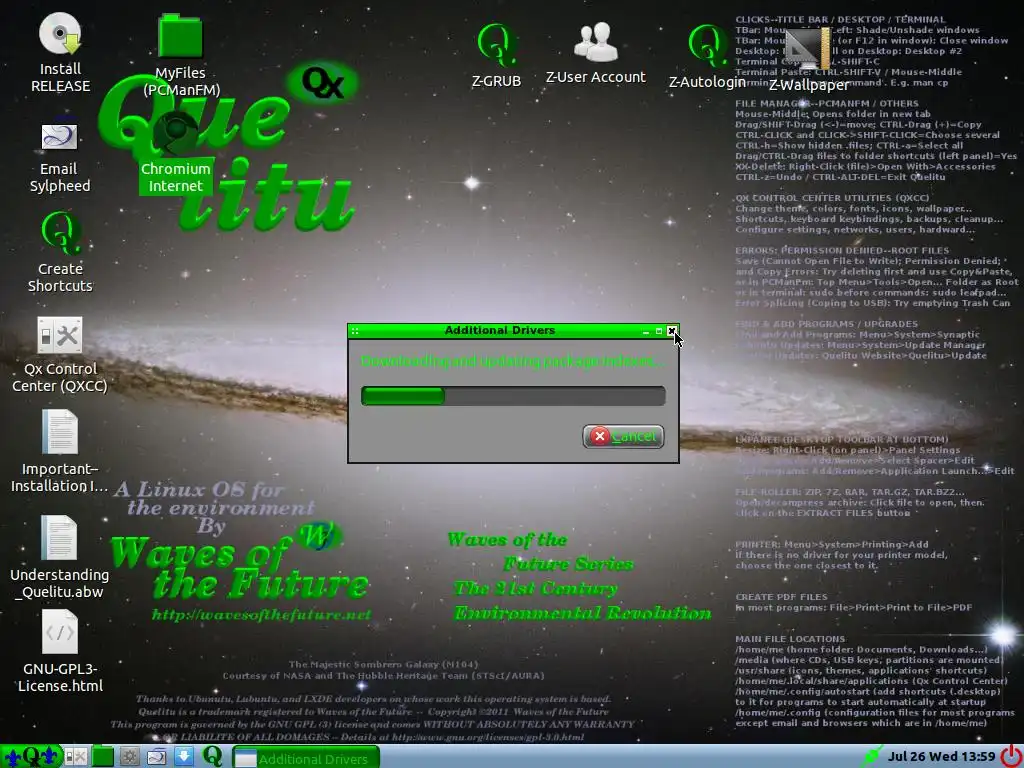The image size is (1024, 768).
Task: Click the green network connection tray icon
Action: point(871,757)
